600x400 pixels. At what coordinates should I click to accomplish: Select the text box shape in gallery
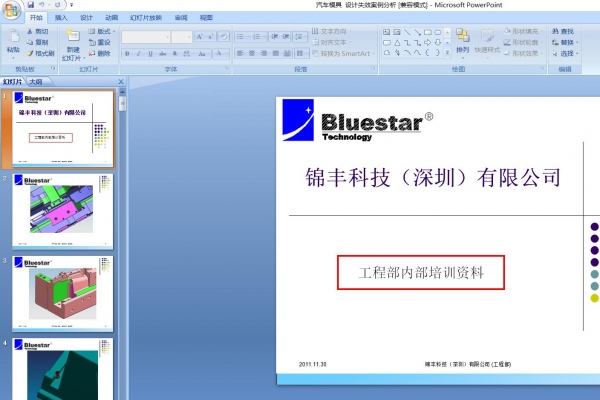(386, 32)
